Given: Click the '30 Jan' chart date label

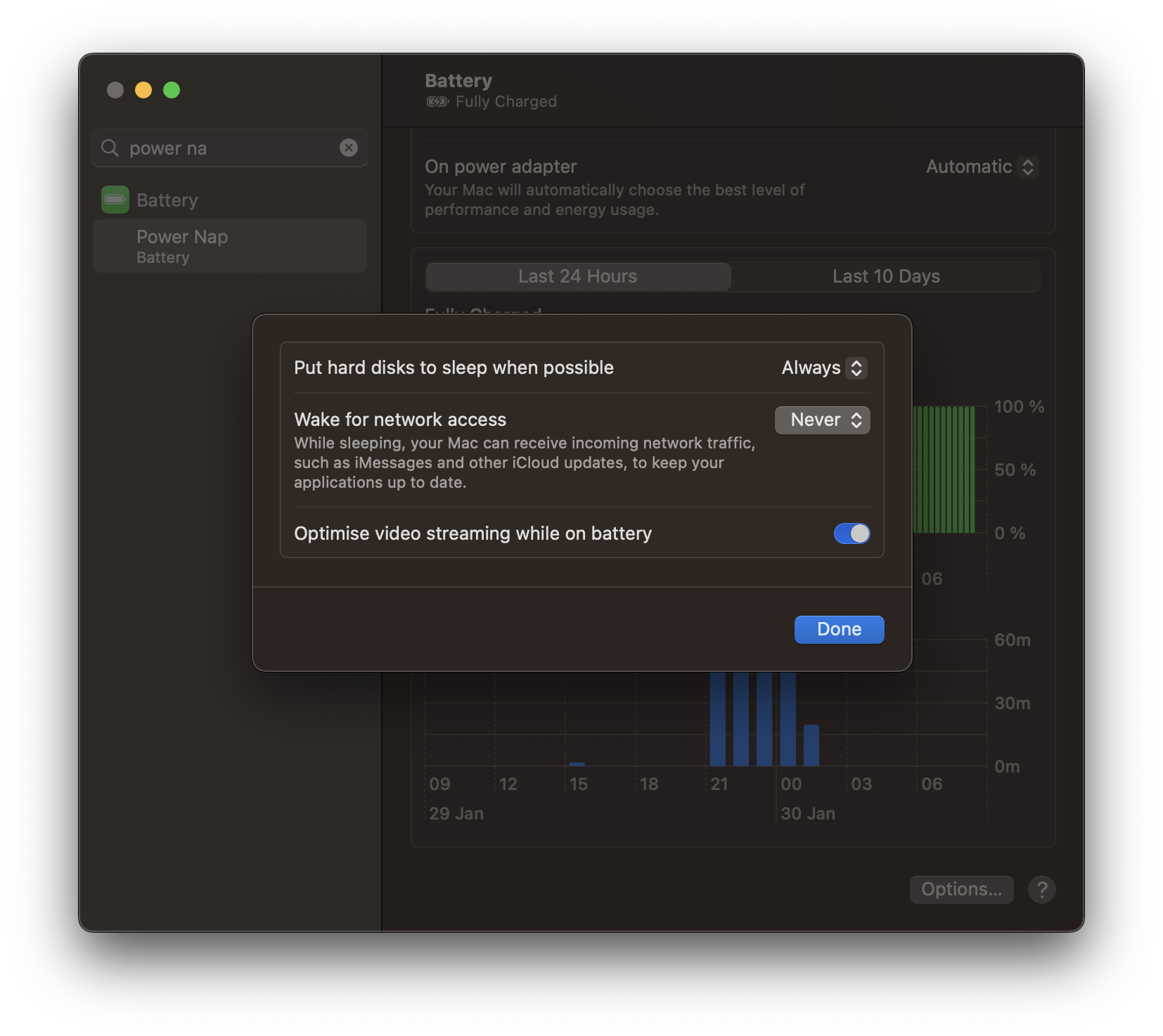Looking at the screenshot, I should pos(808,813).
